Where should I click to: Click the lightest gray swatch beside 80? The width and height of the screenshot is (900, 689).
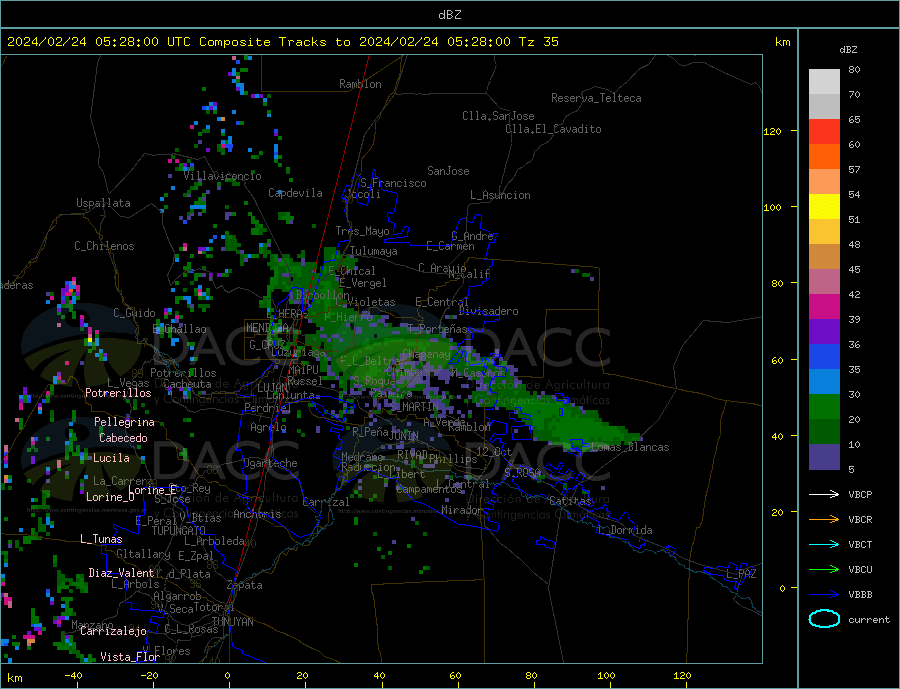coord(824,82)
